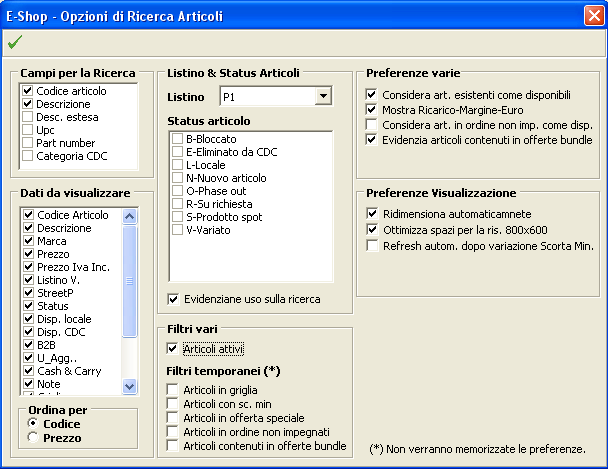
Task: Enable Considera art. in ordine non imp.
Action: [371, 125]
